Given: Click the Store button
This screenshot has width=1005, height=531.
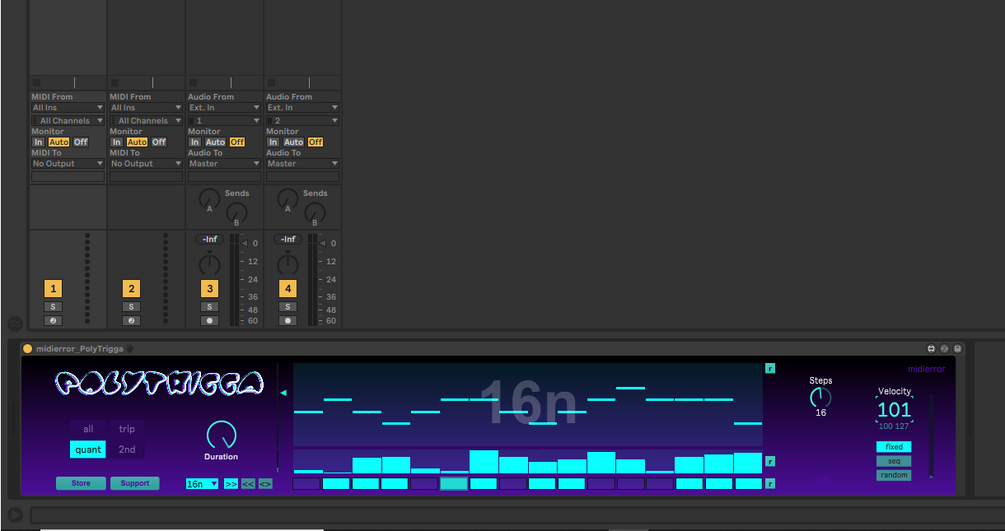Looking at the screenshot, I should tap(81, 484).
